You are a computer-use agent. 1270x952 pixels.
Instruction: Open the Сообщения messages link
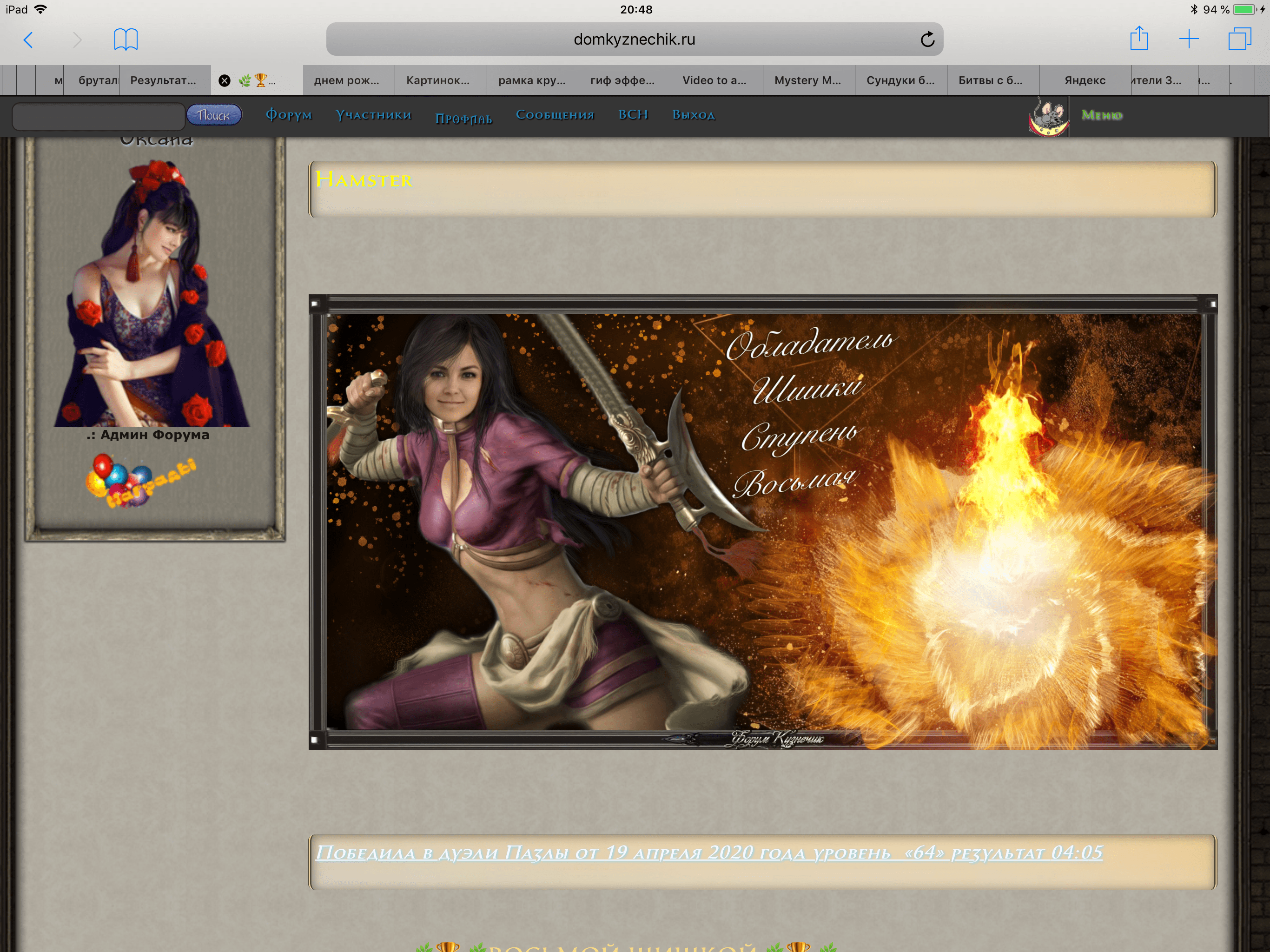(555, 115)
